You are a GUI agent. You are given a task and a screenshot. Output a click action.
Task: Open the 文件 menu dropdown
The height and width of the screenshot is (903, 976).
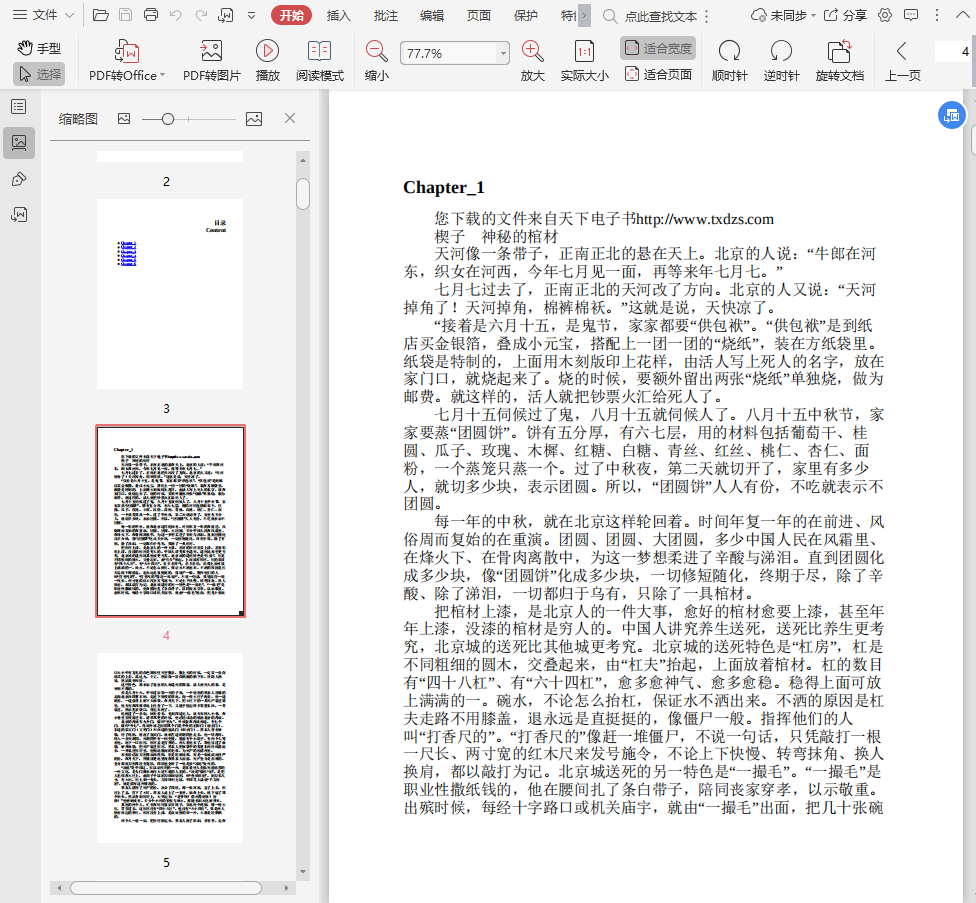tap(45, 15)
